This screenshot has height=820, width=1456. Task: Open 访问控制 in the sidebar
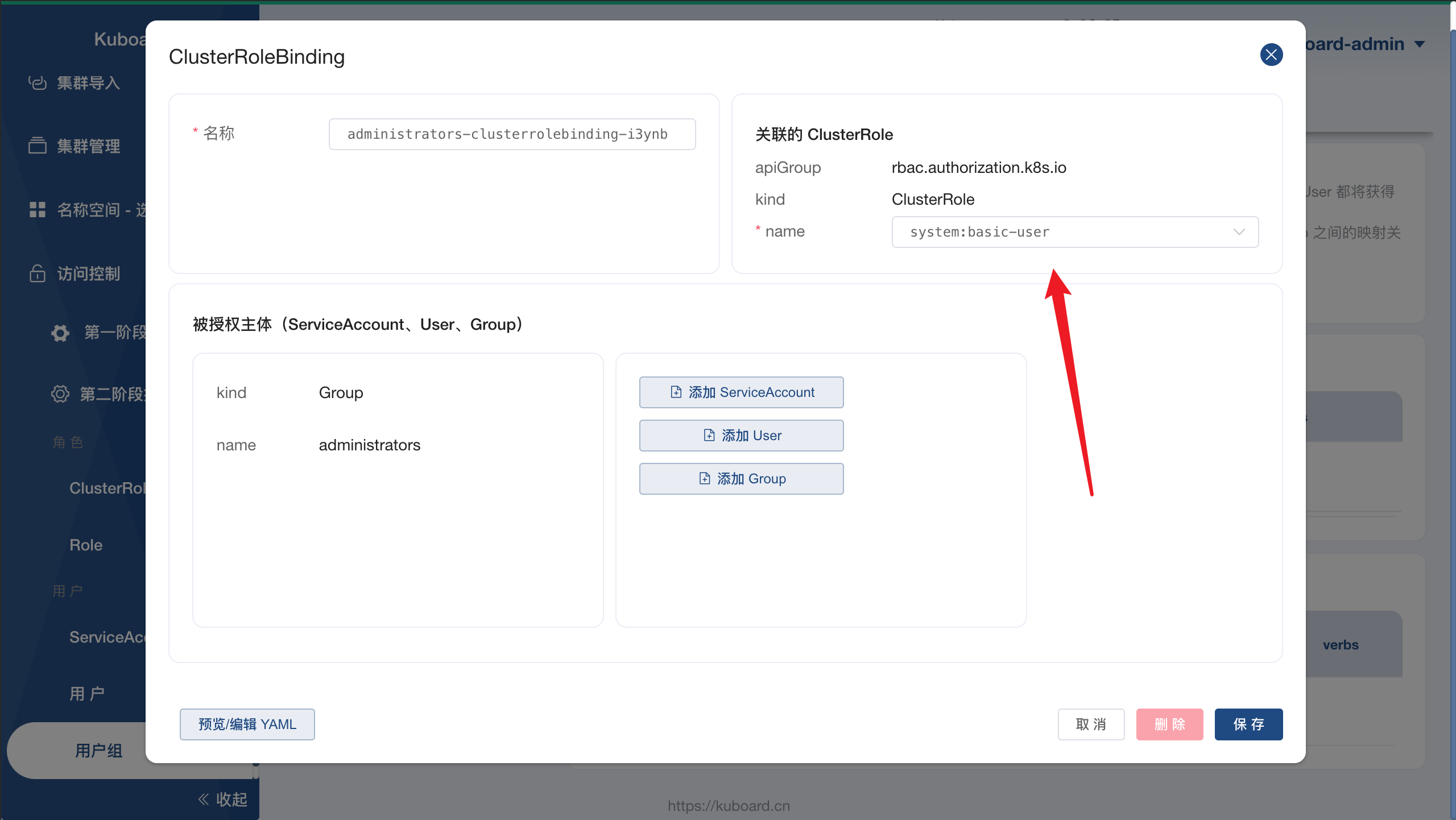click(88, 274)
